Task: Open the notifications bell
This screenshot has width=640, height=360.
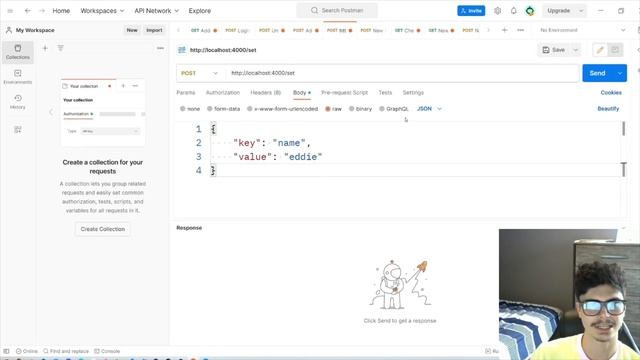Action: click(513, 11)
